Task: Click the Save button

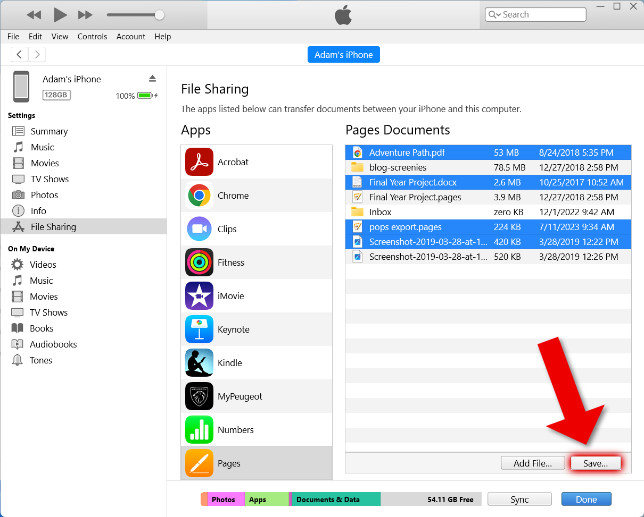Action: (595, 463)
